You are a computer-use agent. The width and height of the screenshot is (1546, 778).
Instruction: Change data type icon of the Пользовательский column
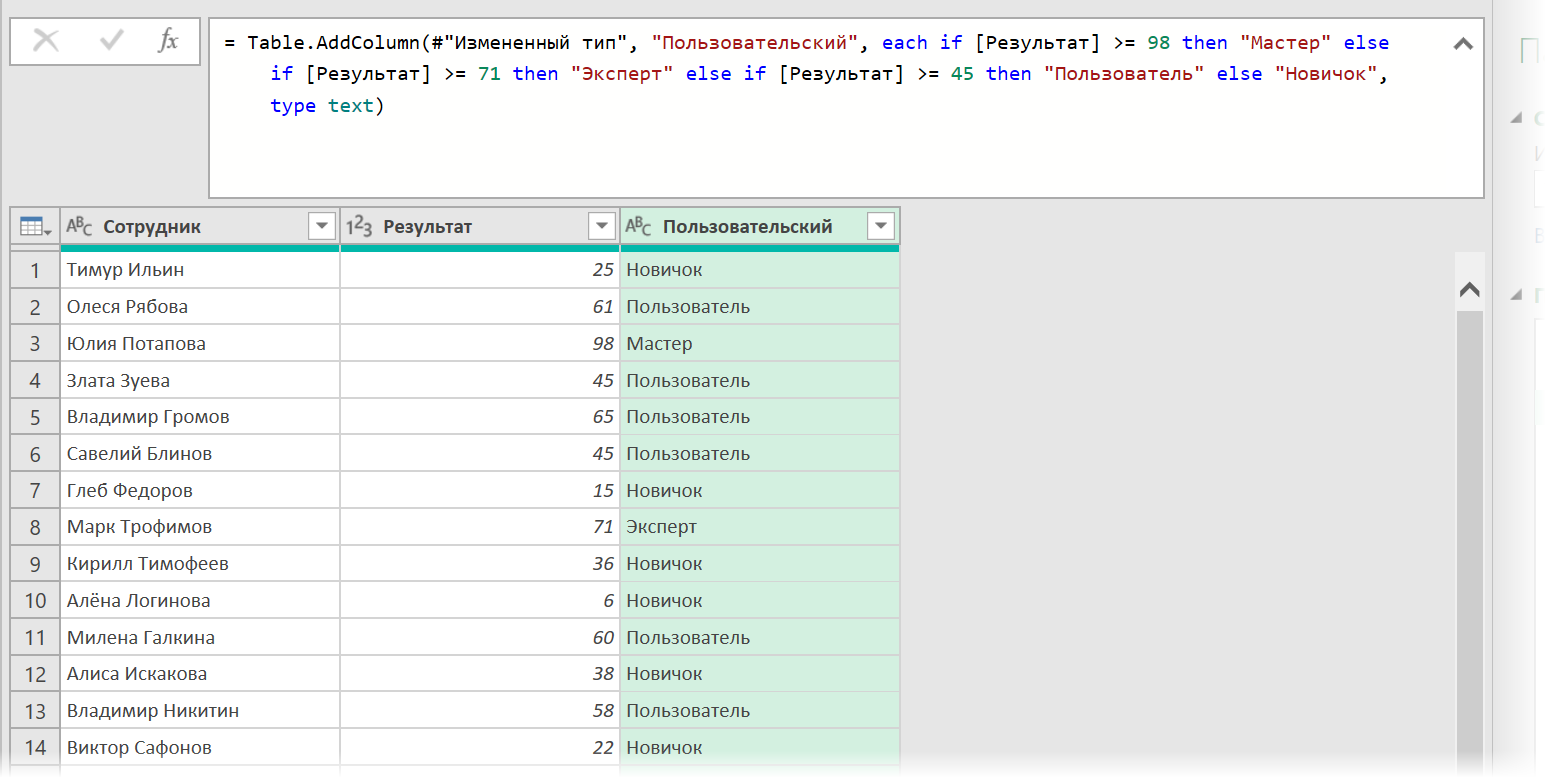639,227
